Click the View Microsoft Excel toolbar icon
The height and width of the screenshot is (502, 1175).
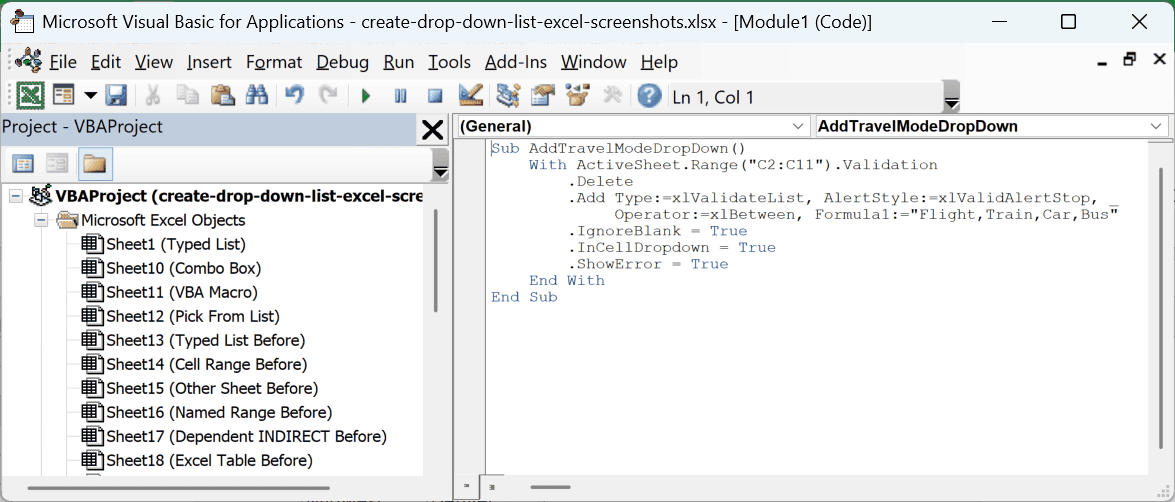(x=31, y=96)
